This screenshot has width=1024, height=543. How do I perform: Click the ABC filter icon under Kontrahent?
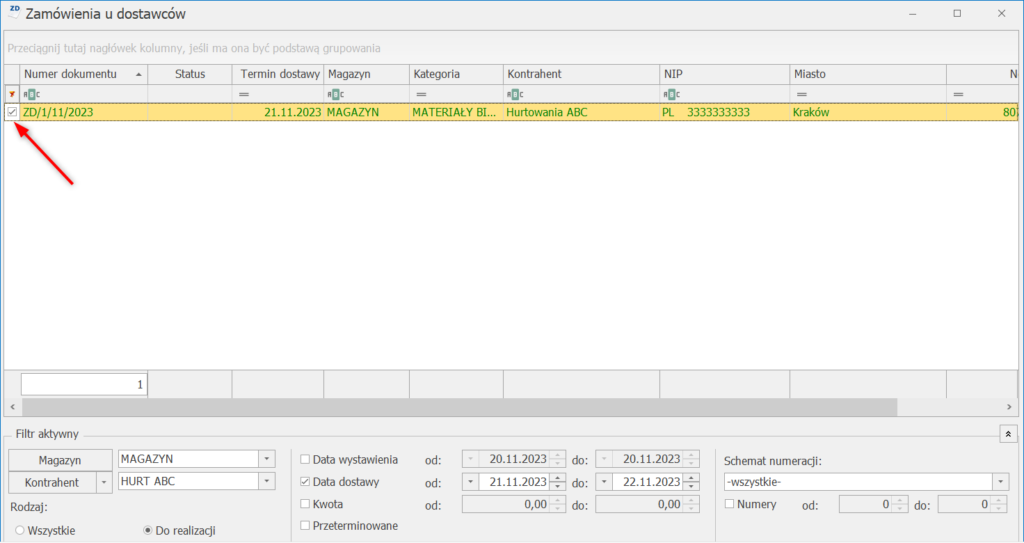(x=515, y=94)
